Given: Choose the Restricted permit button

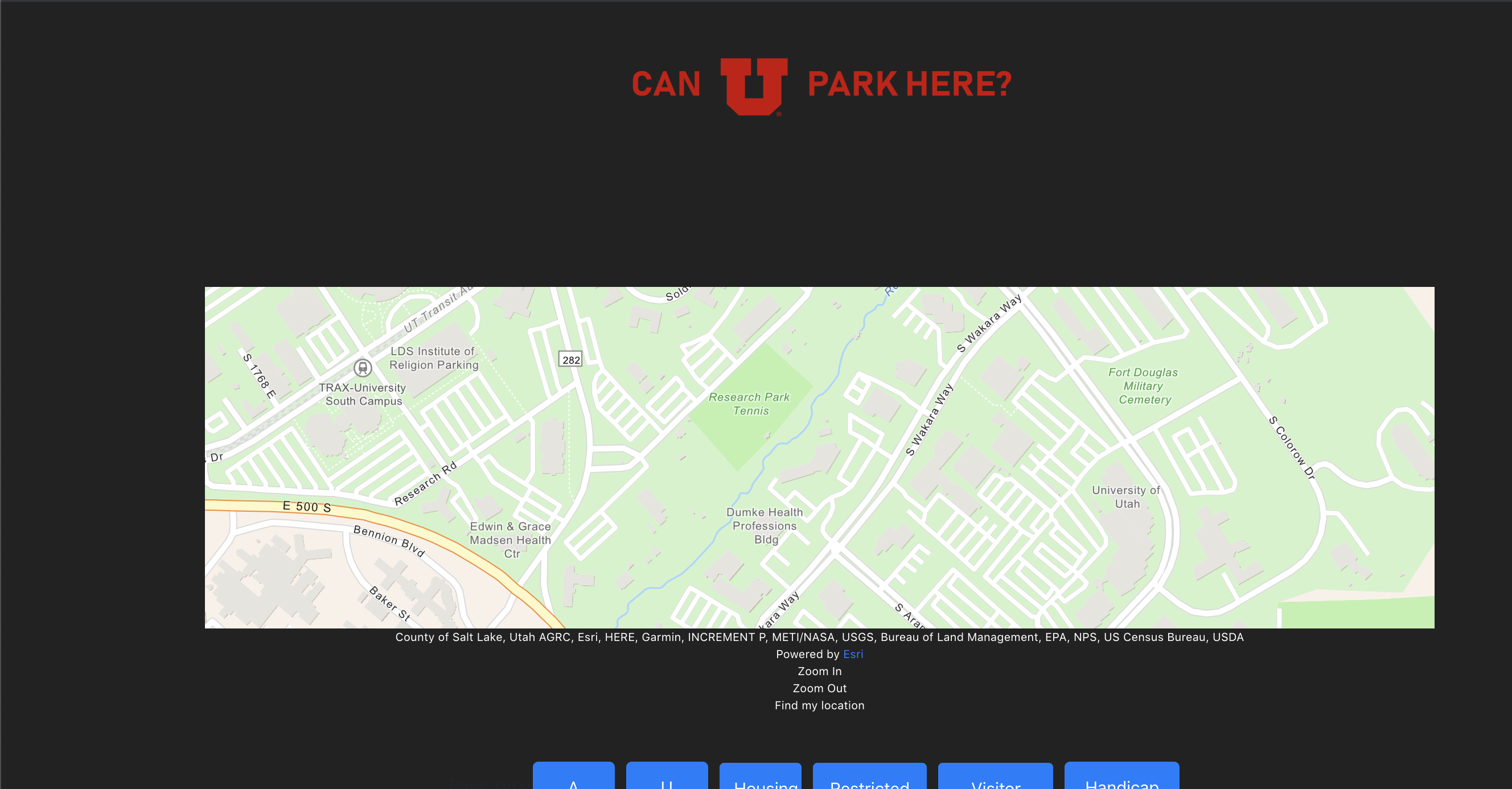Looking at the screenshot, I should tap(869, 778).
